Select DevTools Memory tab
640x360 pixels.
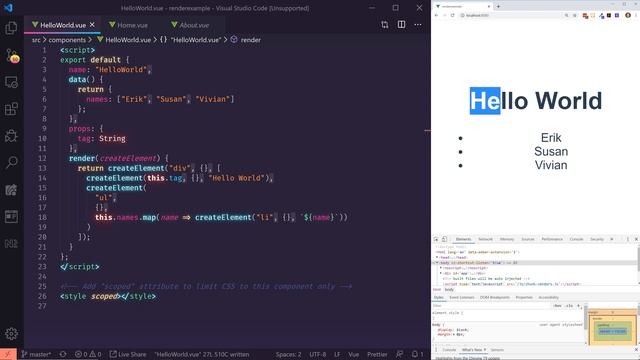pos(507,239)
